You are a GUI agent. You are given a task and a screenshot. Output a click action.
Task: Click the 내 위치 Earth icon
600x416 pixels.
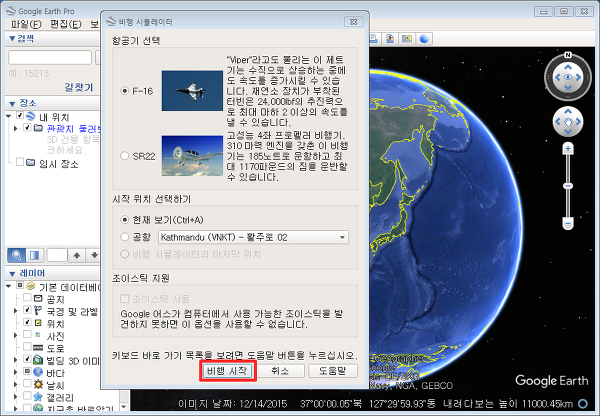click(31, 116)
